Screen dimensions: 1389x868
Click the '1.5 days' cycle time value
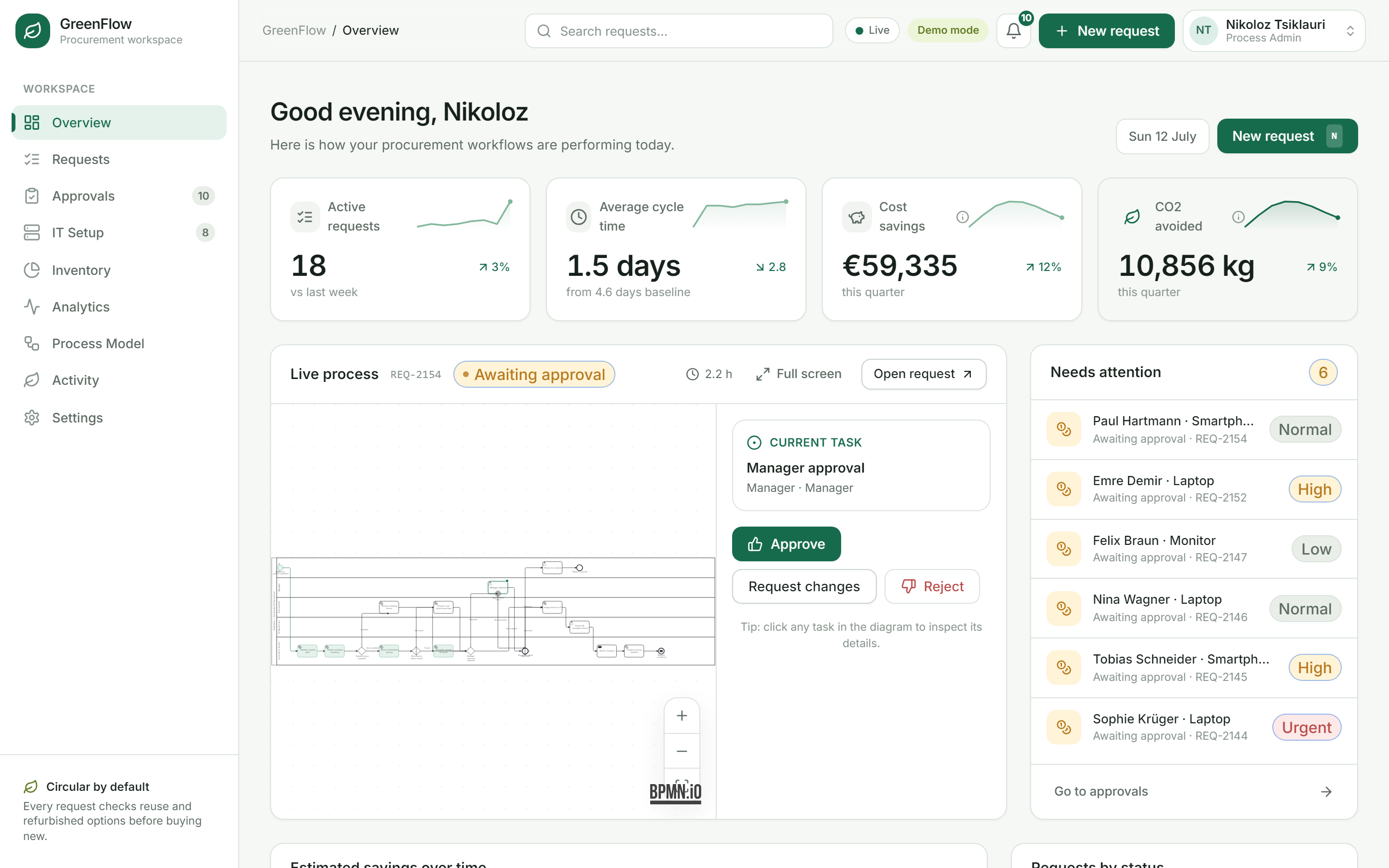click(x=623, y=266)
